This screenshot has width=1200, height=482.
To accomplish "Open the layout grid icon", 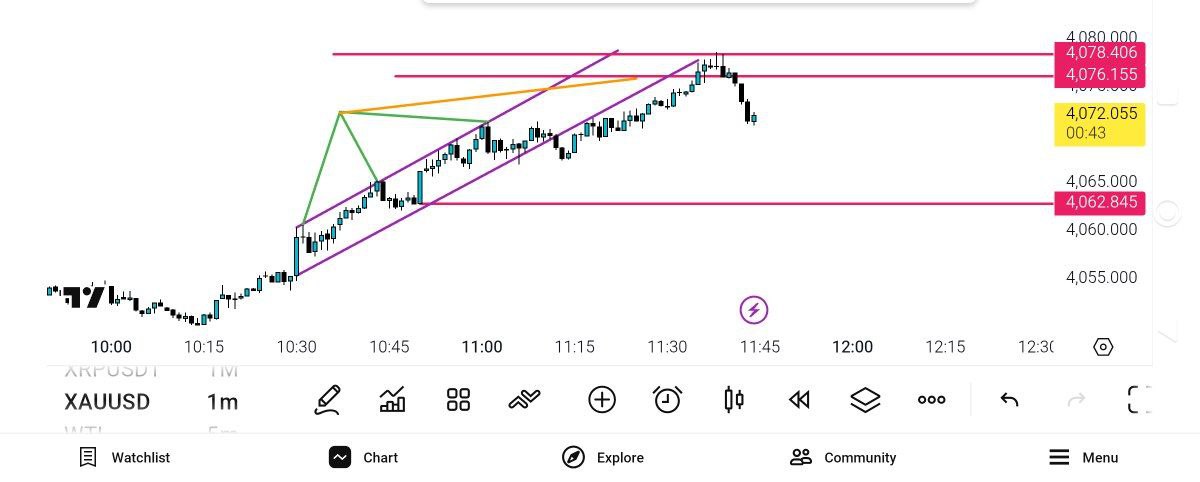I will [x=458, y=401].
